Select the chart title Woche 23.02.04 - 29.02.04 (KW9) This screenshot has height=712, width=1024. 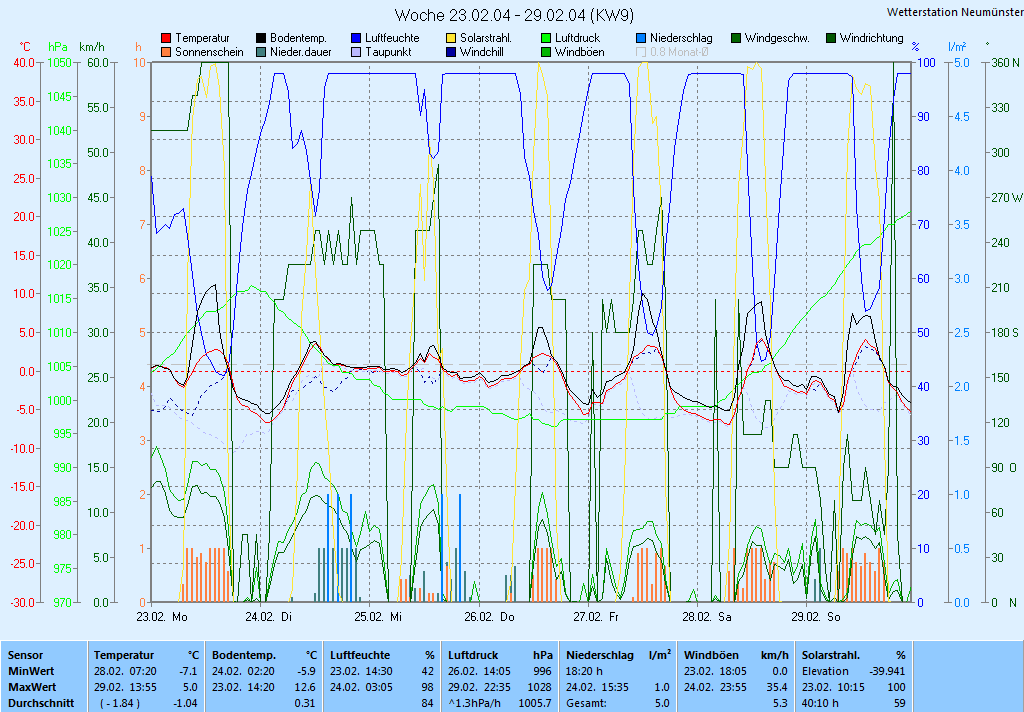514,15
